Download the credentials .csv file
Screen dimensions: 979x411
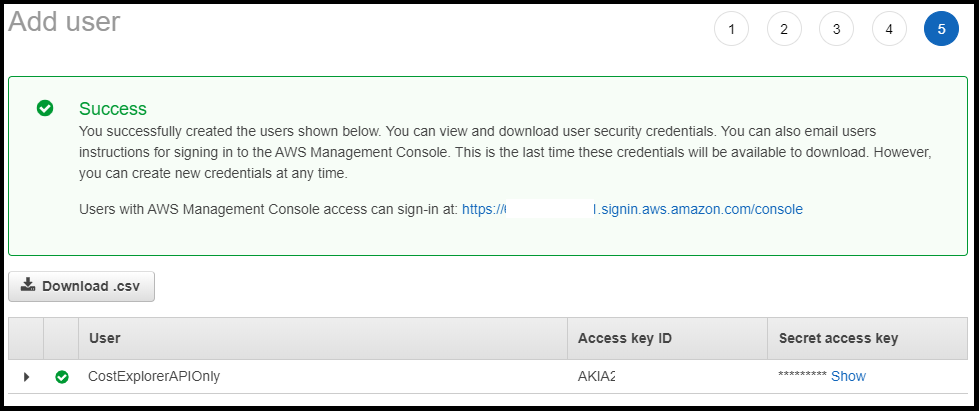pos(82,286)
